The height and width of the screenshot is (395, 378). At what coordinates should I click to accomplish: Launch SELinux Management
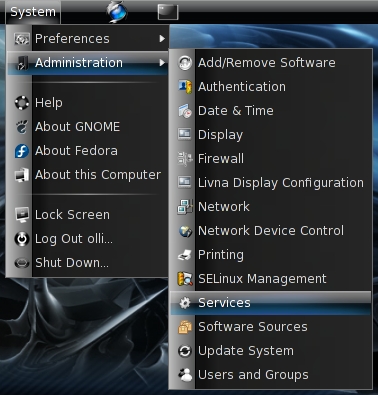(x=270, y=279)
